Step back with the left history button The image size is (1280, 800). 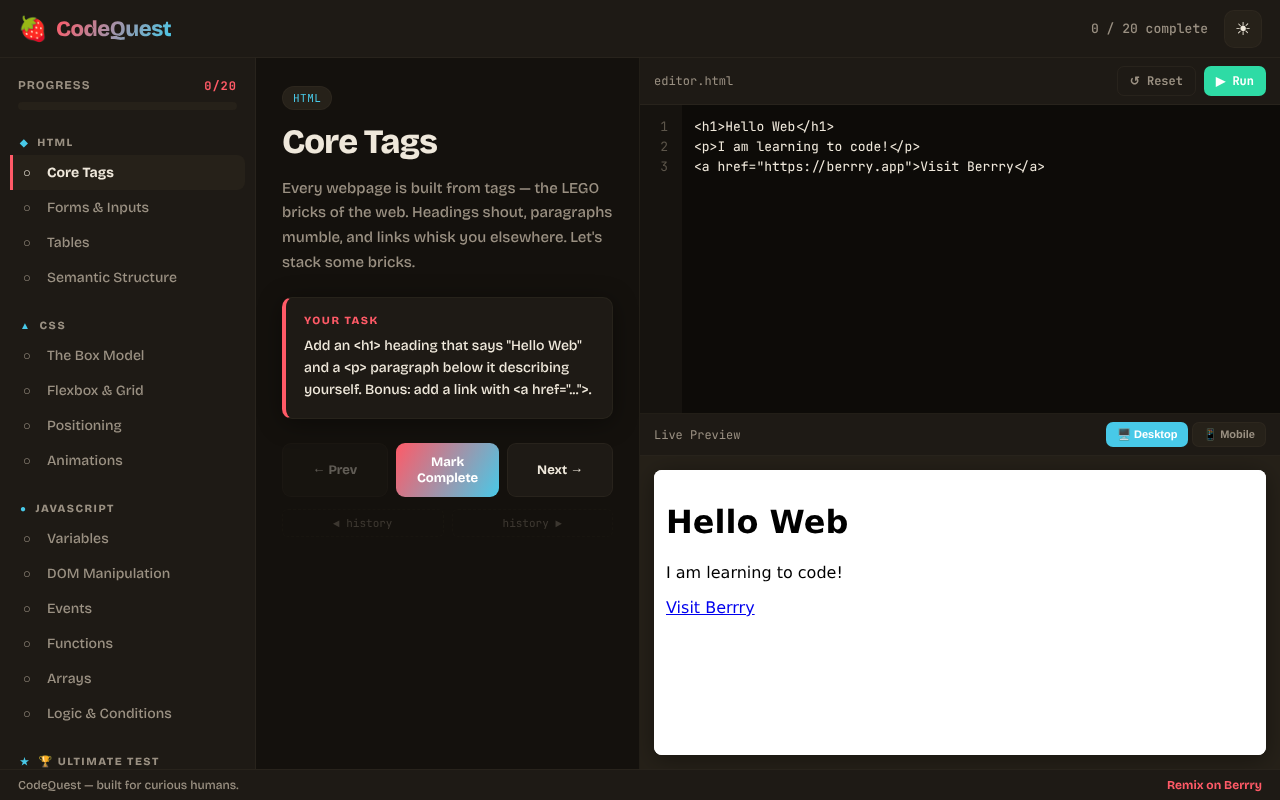click(362, 523)
